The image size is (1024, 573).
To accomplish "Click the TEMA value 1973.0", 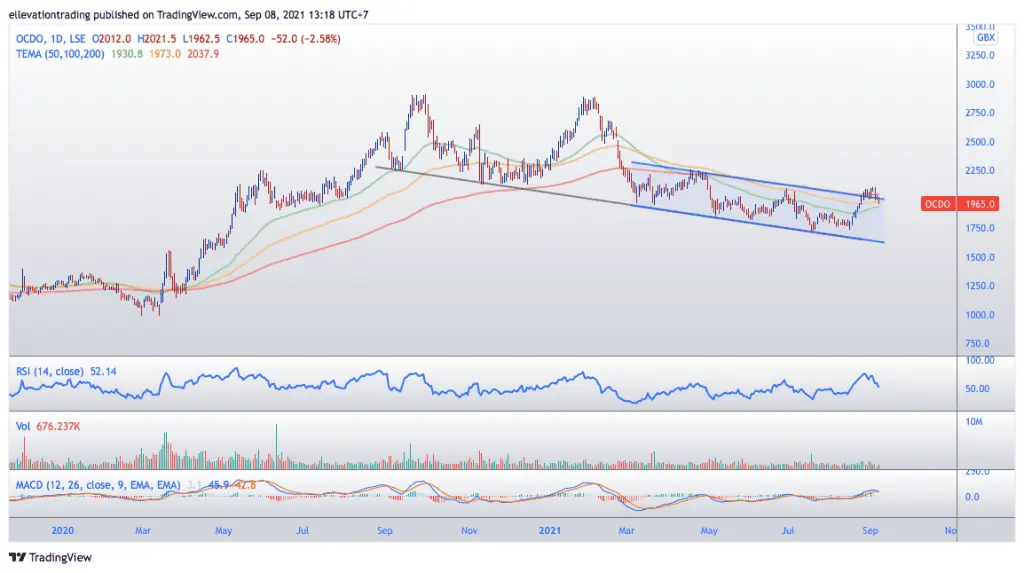I will (165, 54).
